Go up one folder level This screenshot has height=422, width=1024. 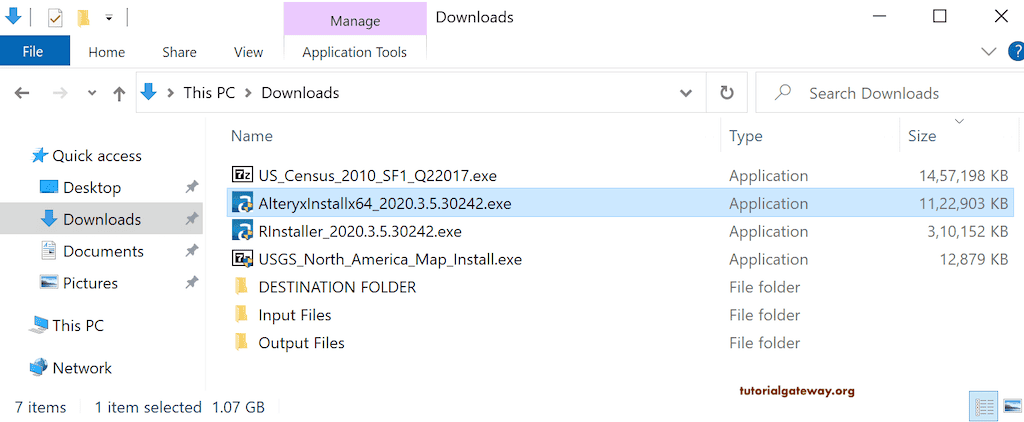tap(119, 94)
